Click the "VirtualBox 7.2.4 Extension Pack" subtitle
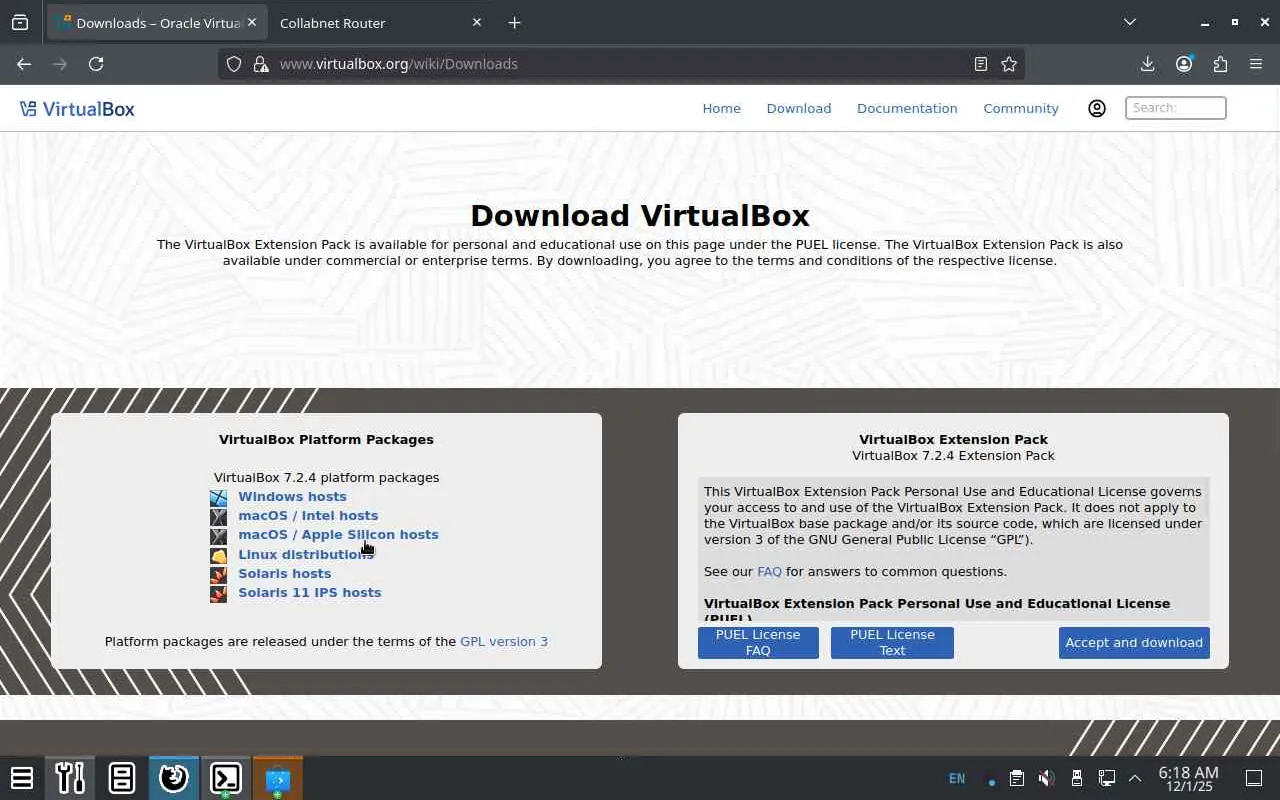1280x800 pixels. (x=953, y=456)
